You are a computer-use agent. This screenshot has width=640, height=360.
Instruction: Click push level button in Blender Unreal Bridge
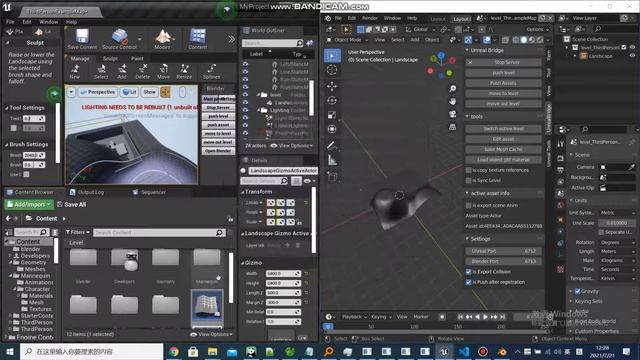click(503, 73)
